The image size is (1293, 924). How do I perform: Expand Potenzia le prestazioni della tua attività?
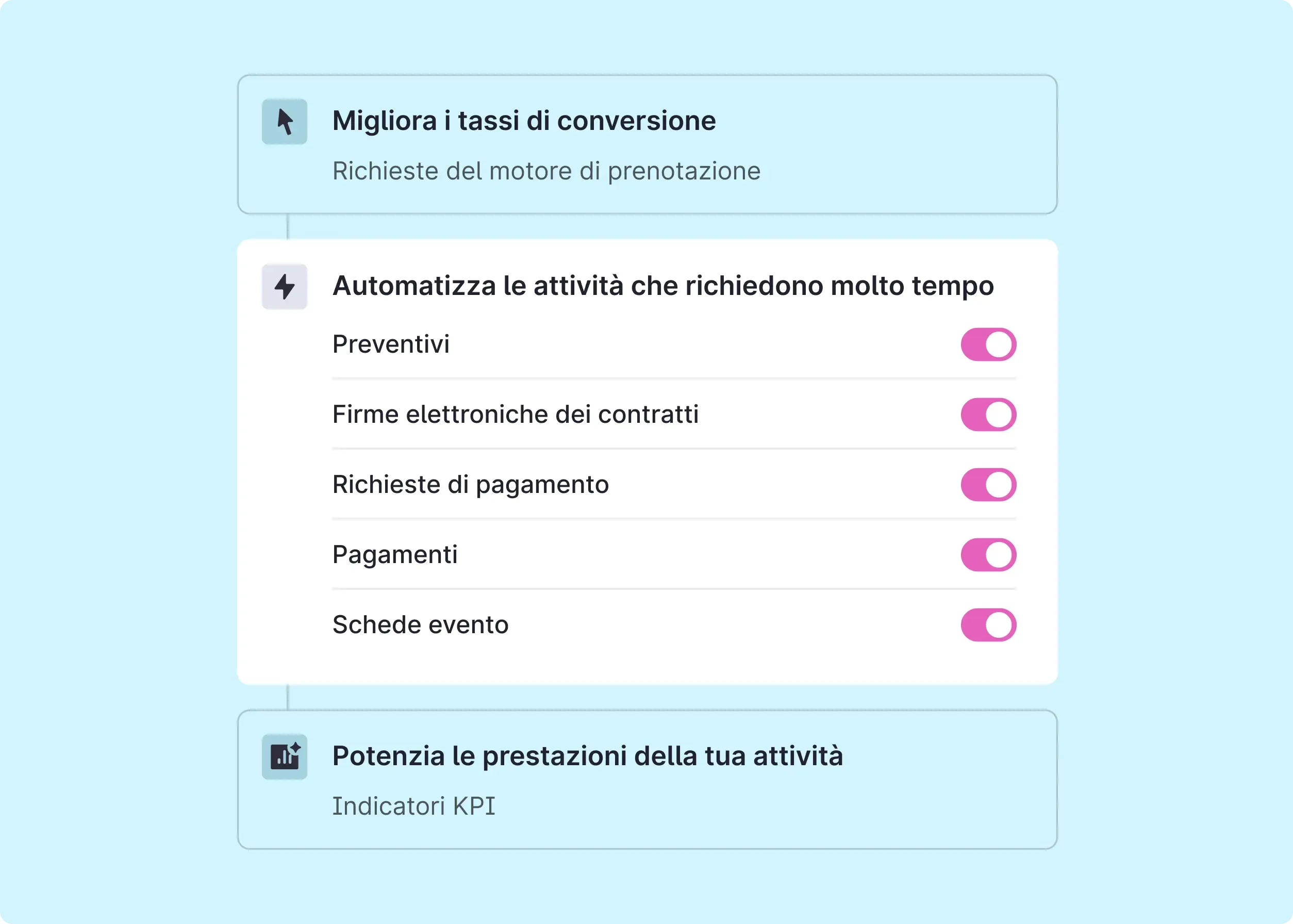pyautogui.click(x=648, y=780)
